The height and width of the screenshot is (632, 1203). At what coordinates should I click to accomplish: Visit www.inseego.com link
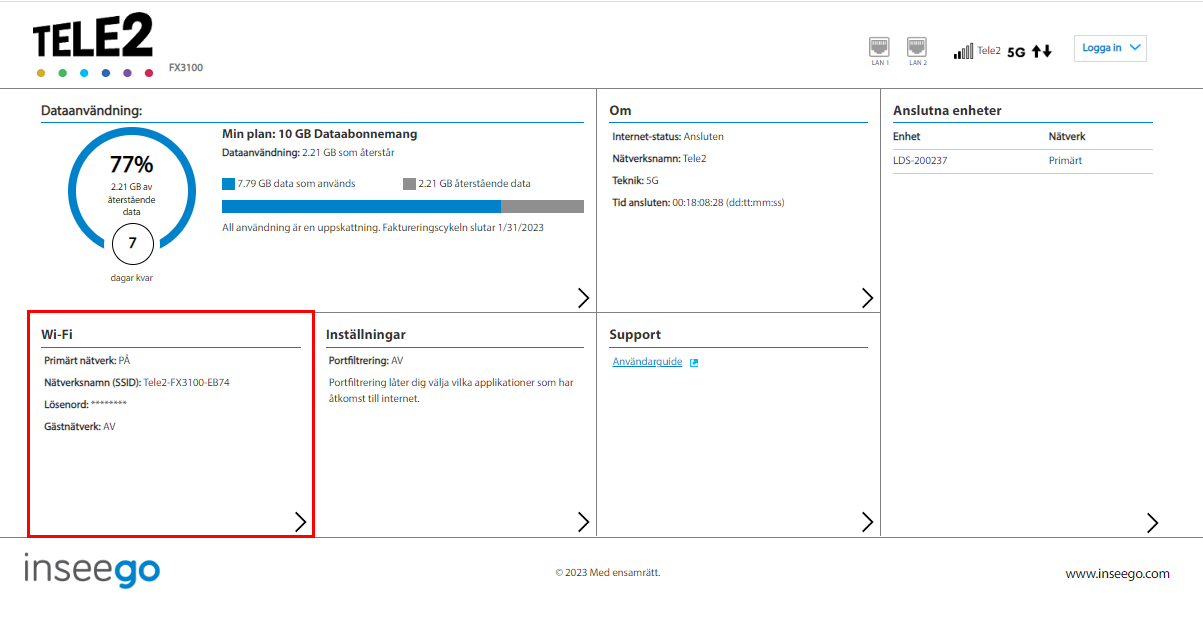tap(1117, 574)
